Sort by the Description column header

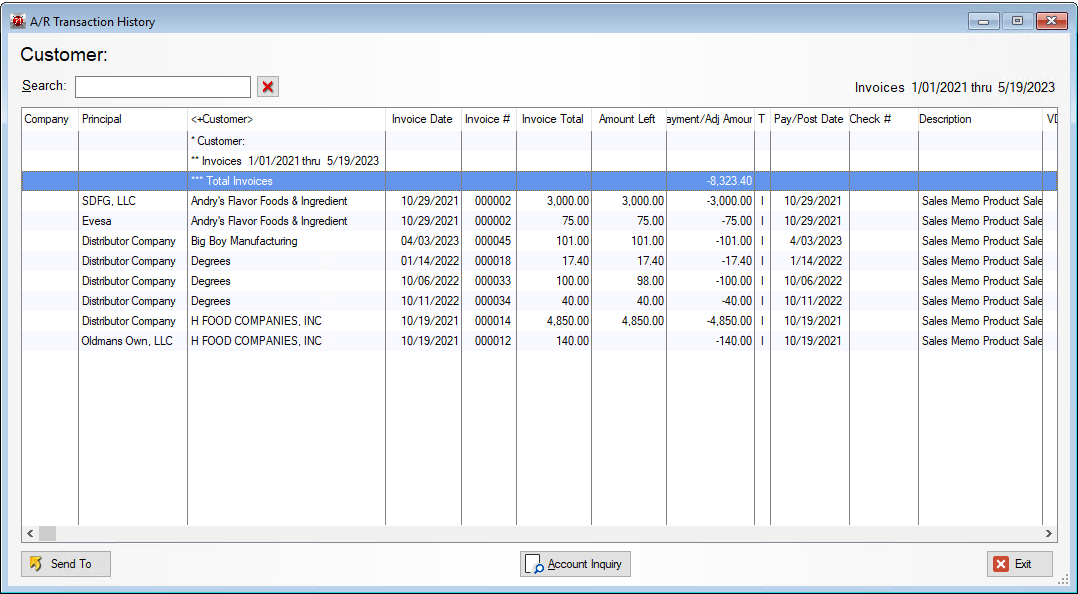[980, 119]
